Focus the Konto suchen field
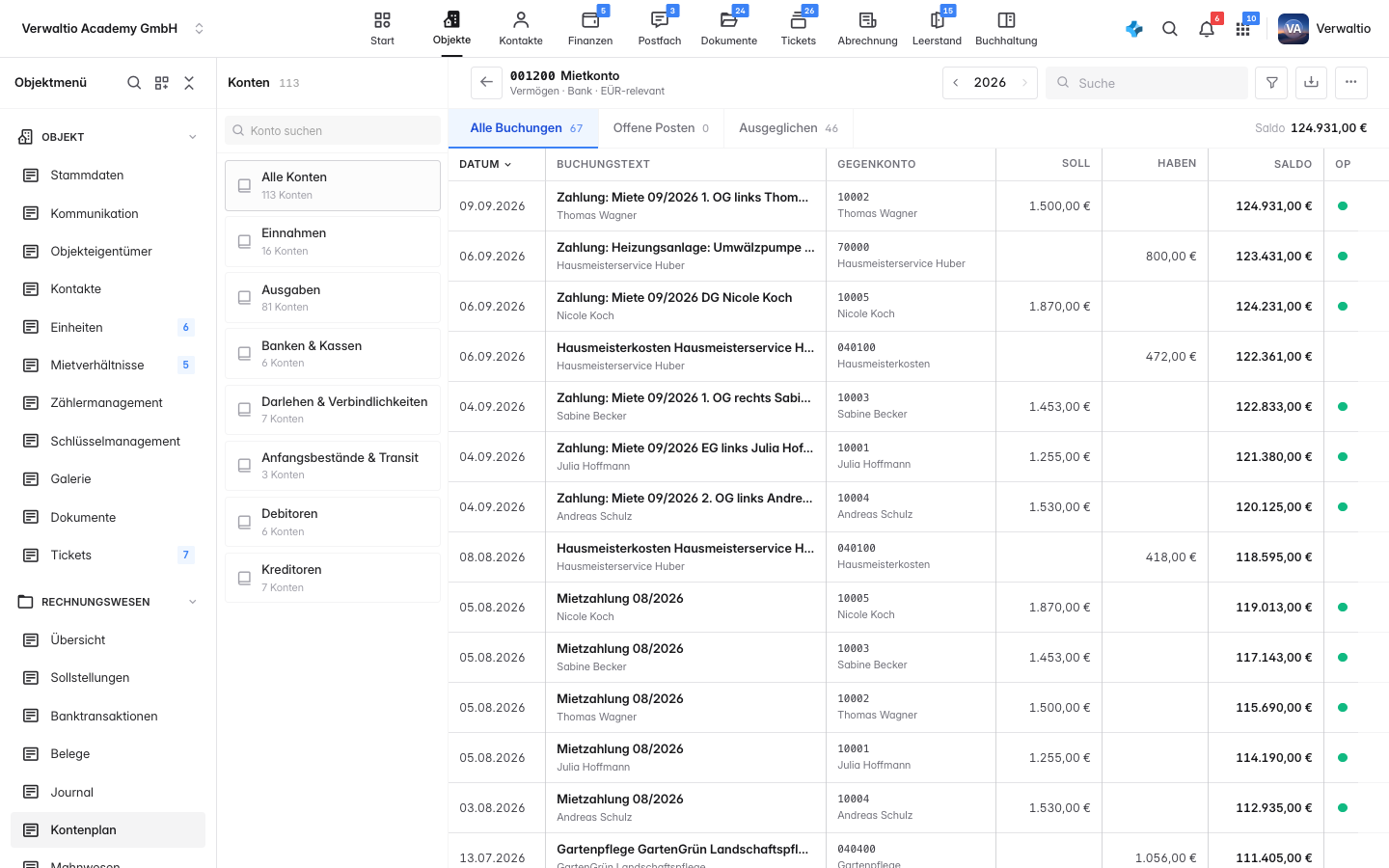The width and height of the screenshot is (1389, 868). tap(333, 130)
